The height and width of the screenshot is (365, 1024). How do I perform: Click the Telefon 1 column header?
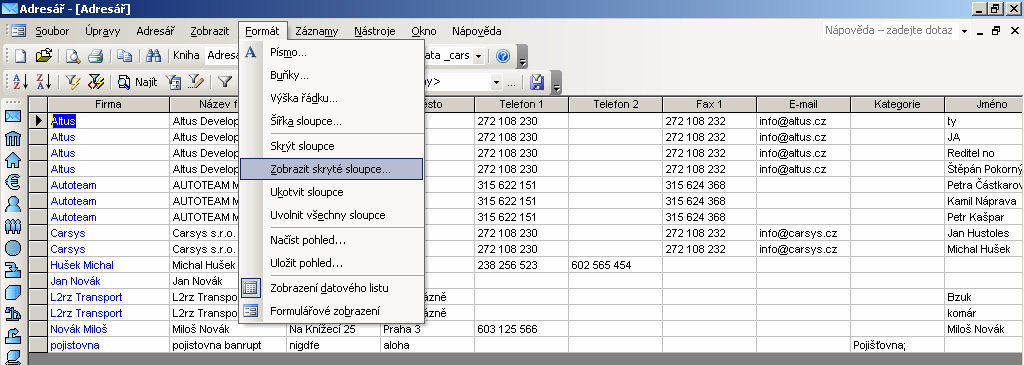(521, 104)
